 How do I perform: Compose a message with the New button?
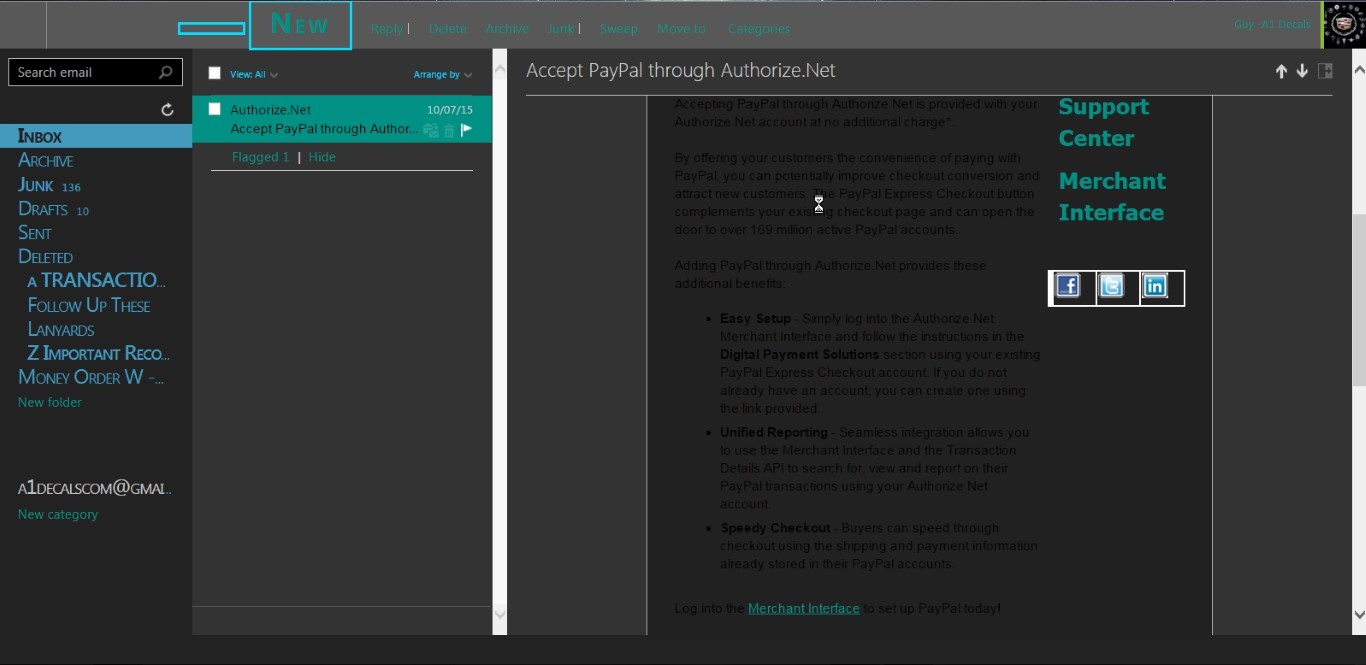[x=300, y=25]
